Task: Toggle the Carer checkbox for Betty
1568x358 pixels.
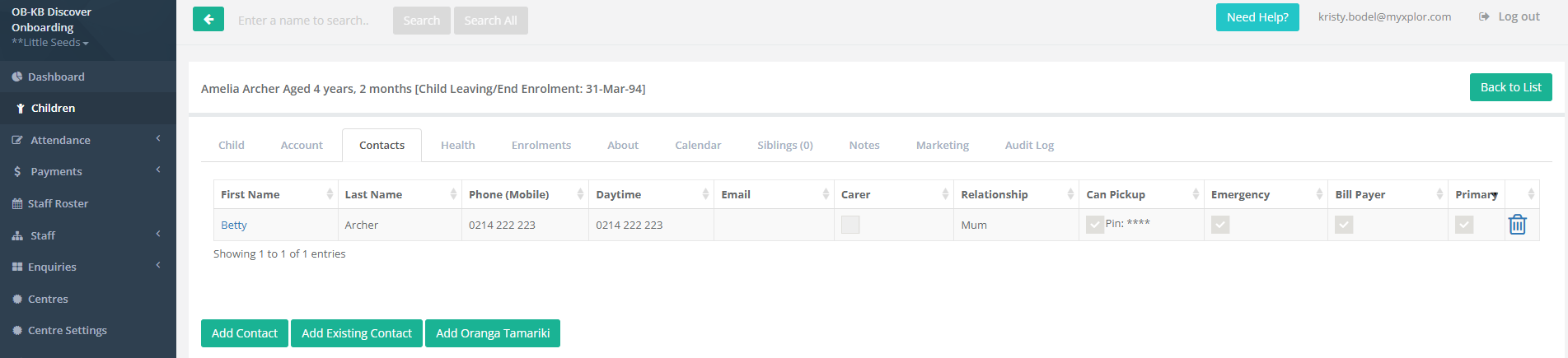Action: 850,225
